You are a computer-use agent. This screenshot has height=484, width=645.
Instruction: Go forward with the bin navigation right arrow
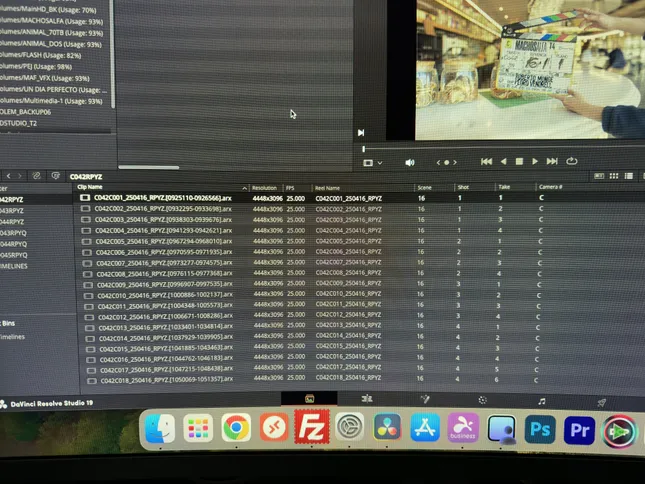19,176
